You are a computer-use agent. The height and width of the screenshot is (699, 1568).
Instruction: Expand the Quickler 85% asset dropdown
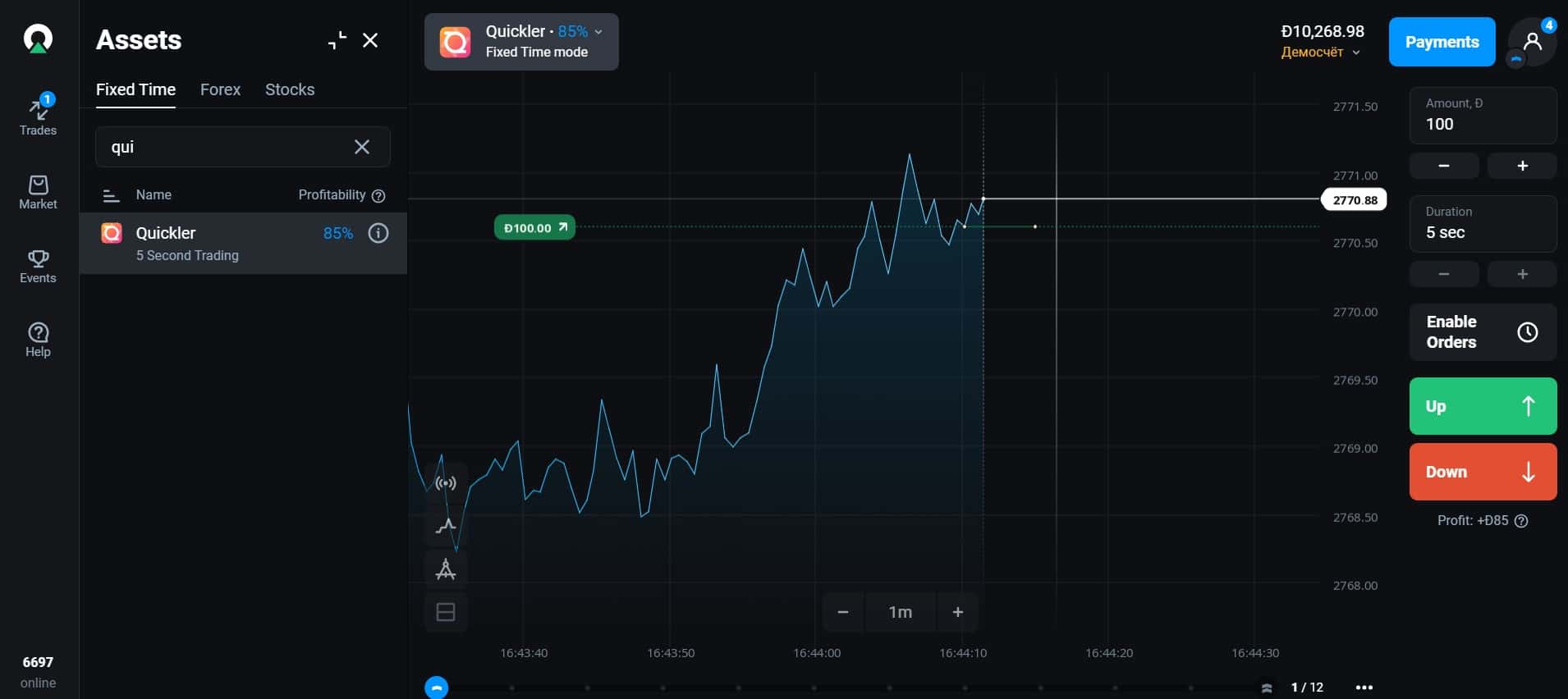(521, 42)
